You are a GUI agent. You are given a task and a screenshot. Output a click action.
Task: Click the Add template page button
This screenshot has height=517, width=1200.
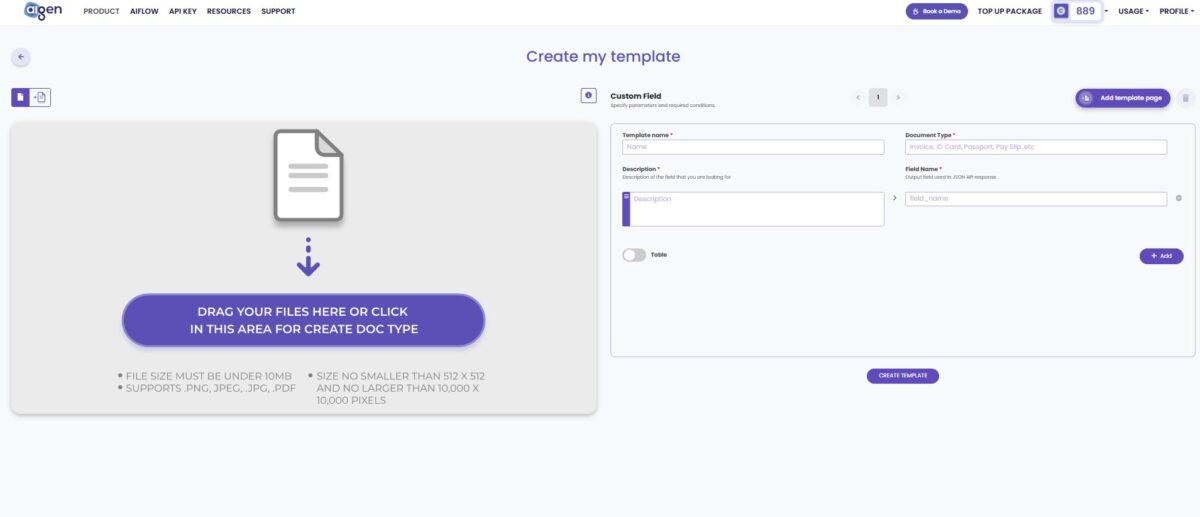click(x=1123, y=98)
